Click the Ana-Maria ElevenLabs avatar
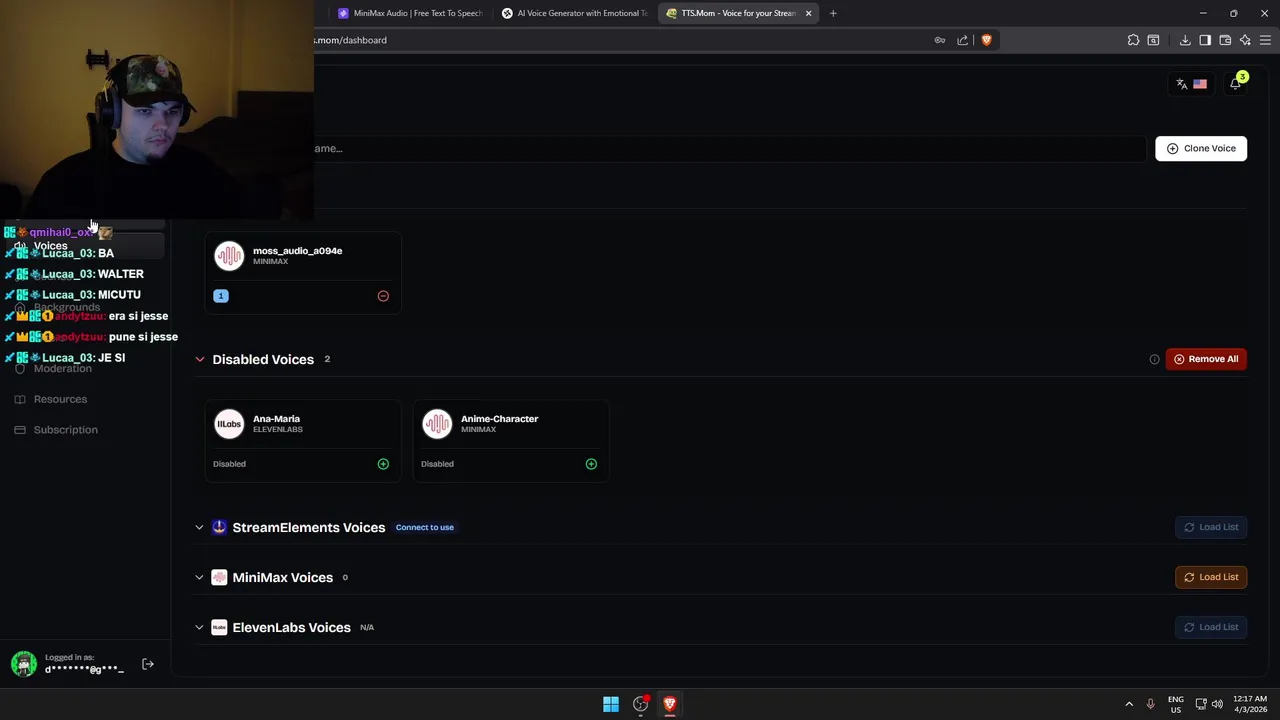 [229, 424]
